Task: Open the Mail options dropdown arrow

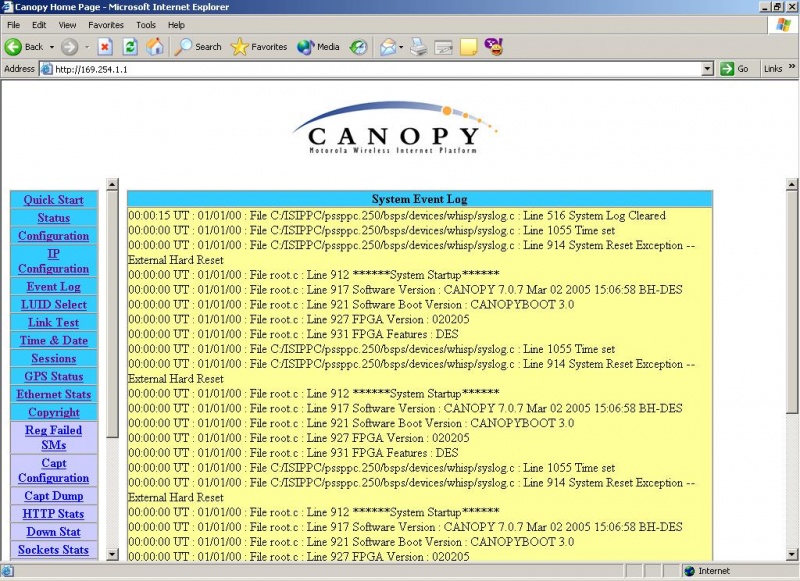Action: pyautogui.click(x=402, y=46)
